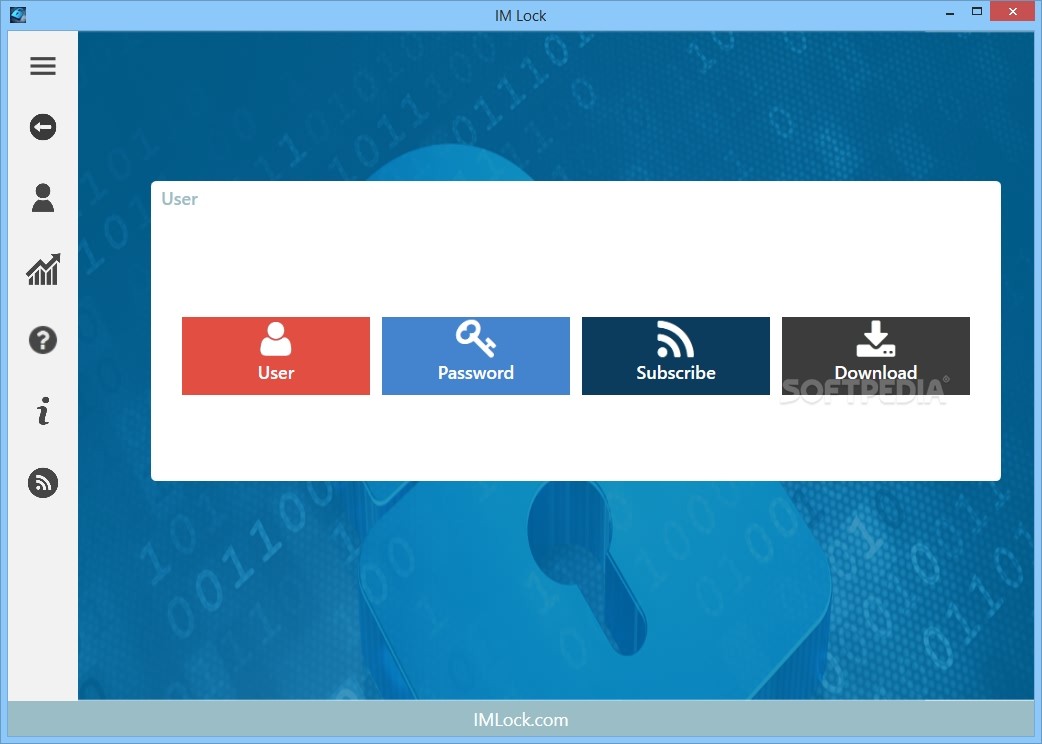Open the IMLock.com footer link
Image resolution: width=1042 pixels, height=744 pixels.
click(x=521, y=720)
